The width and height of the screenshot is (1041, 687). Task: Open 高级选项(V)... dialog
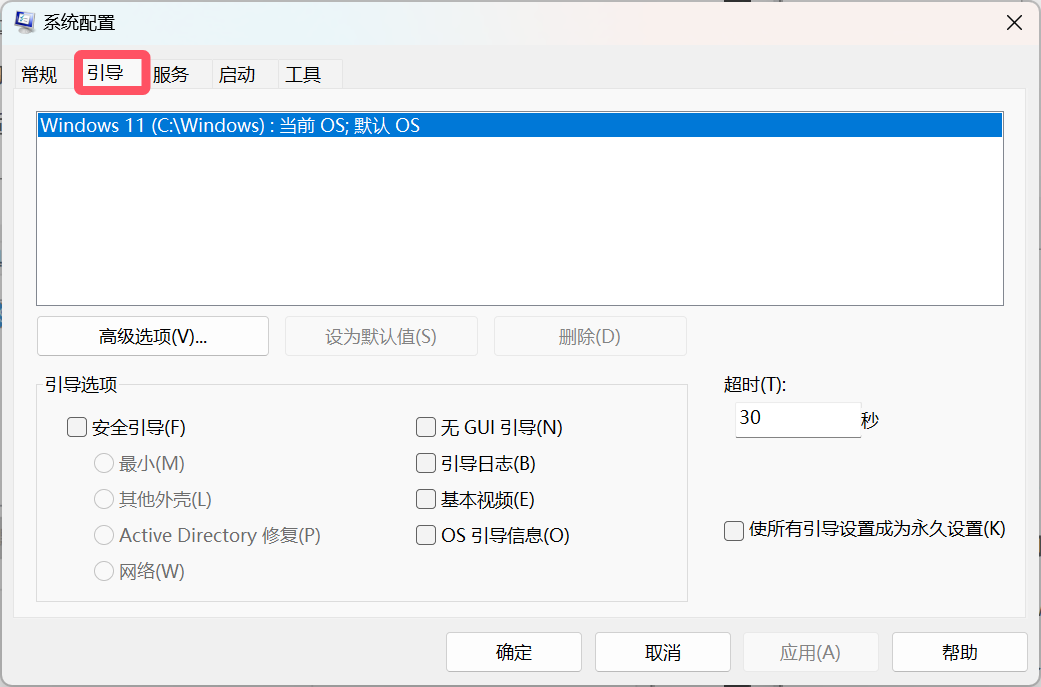[x=153, y=337]
